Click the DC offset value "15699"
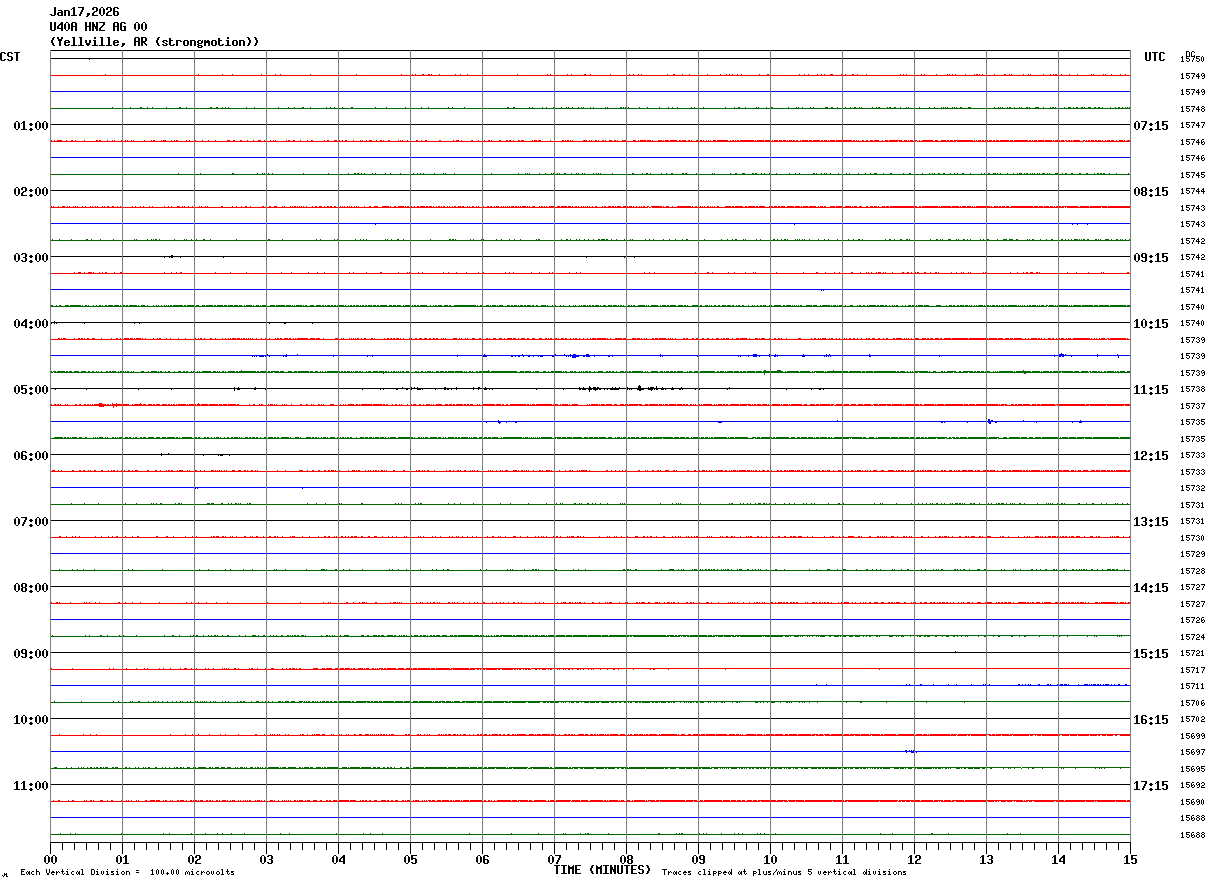The image size is (1210, 886). click(1192, 736)
